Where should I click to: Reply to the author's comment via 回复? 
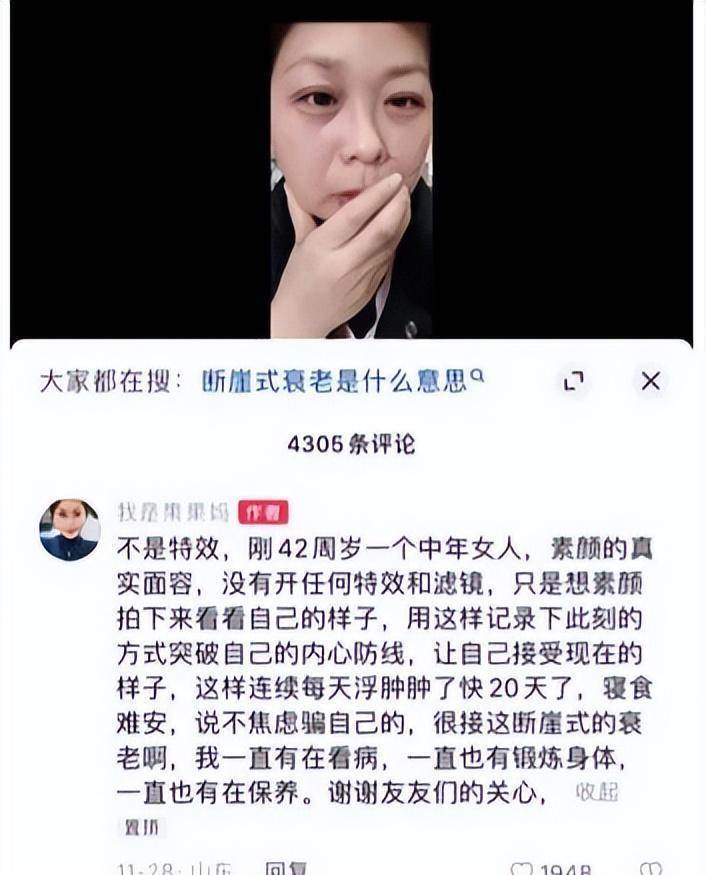tap(285, 868)
